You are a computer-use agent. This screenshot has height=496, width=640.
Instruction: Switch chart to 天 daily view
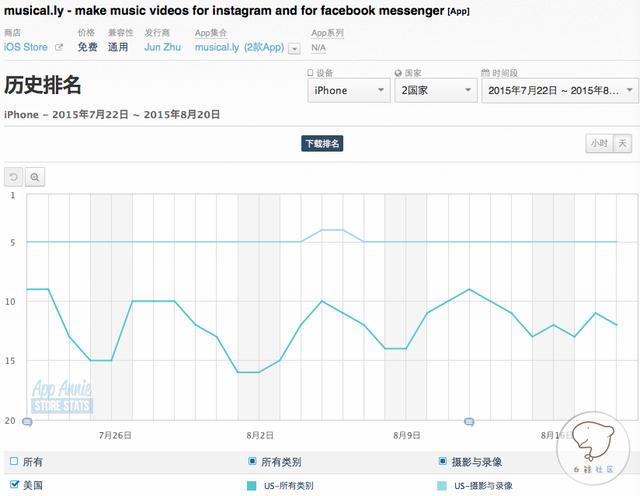[622, 143]
